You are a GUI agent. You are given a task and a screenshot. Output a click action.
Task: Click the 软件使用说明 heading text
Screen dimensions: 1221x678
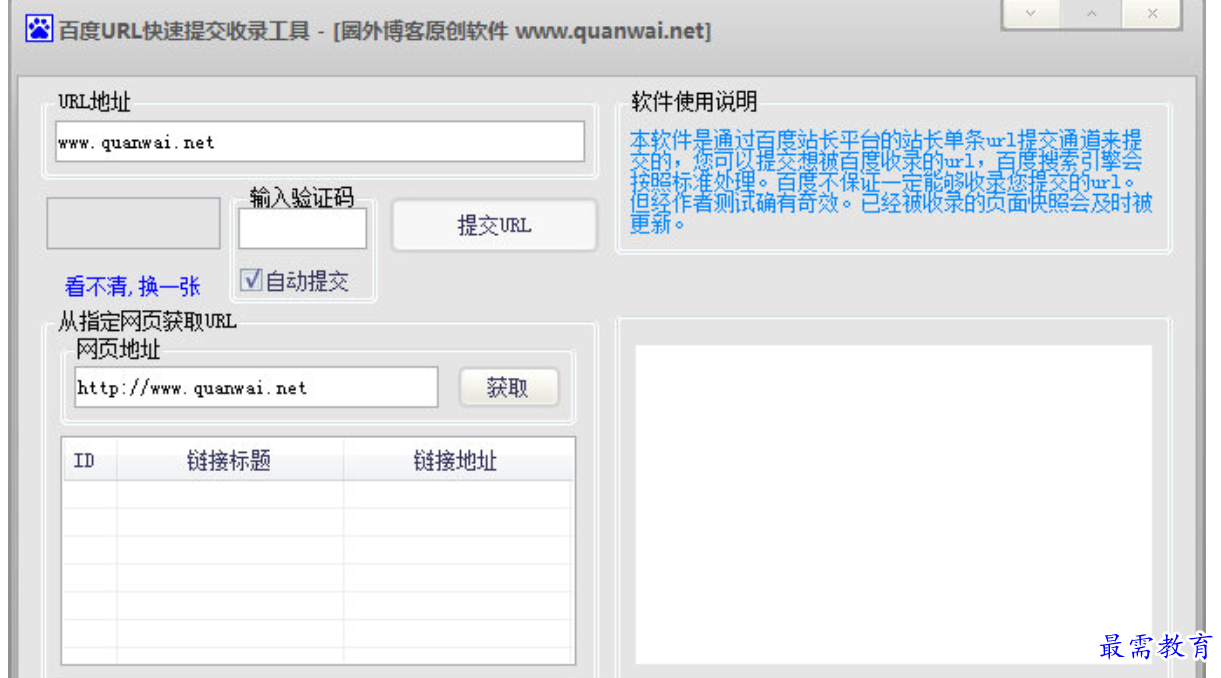click(694, 102)
